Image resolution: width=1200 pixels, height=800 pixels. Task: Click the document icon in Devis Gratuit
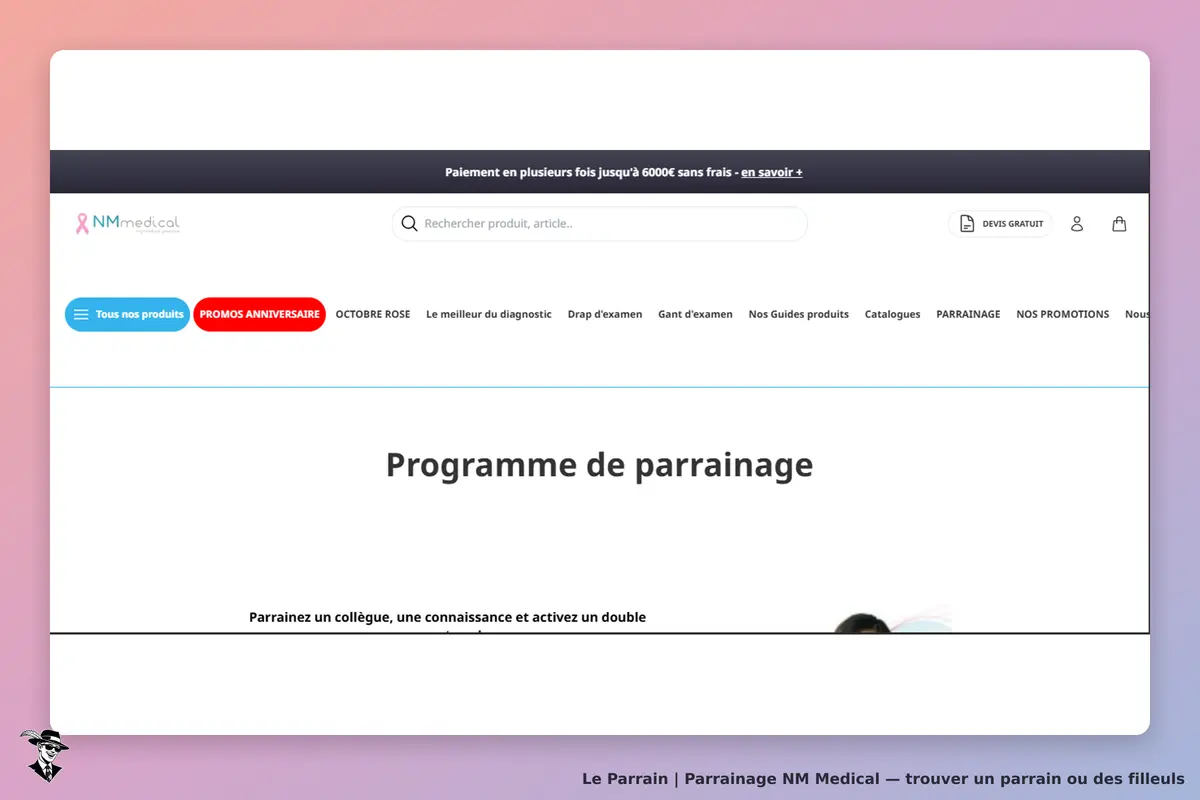click(967, 224)
